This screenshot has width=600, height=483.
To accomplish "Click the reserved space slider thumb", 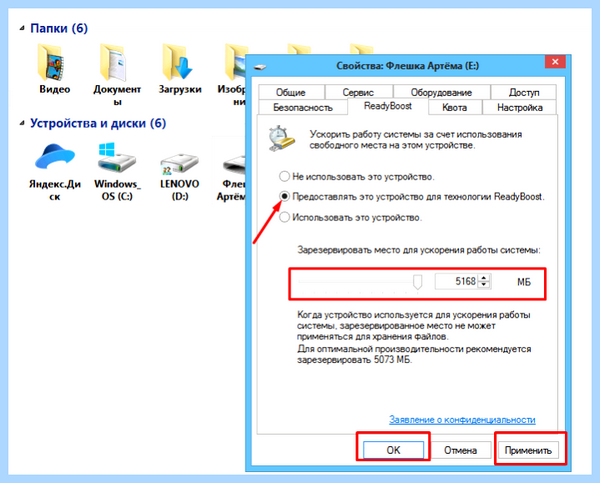I will (417, 282).
